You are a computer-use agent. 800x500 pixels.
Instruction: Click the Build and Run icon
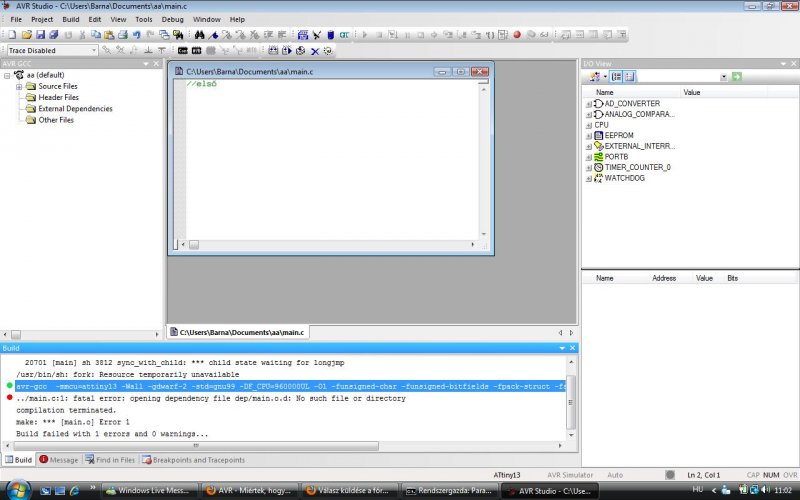[x=287, y=51]
